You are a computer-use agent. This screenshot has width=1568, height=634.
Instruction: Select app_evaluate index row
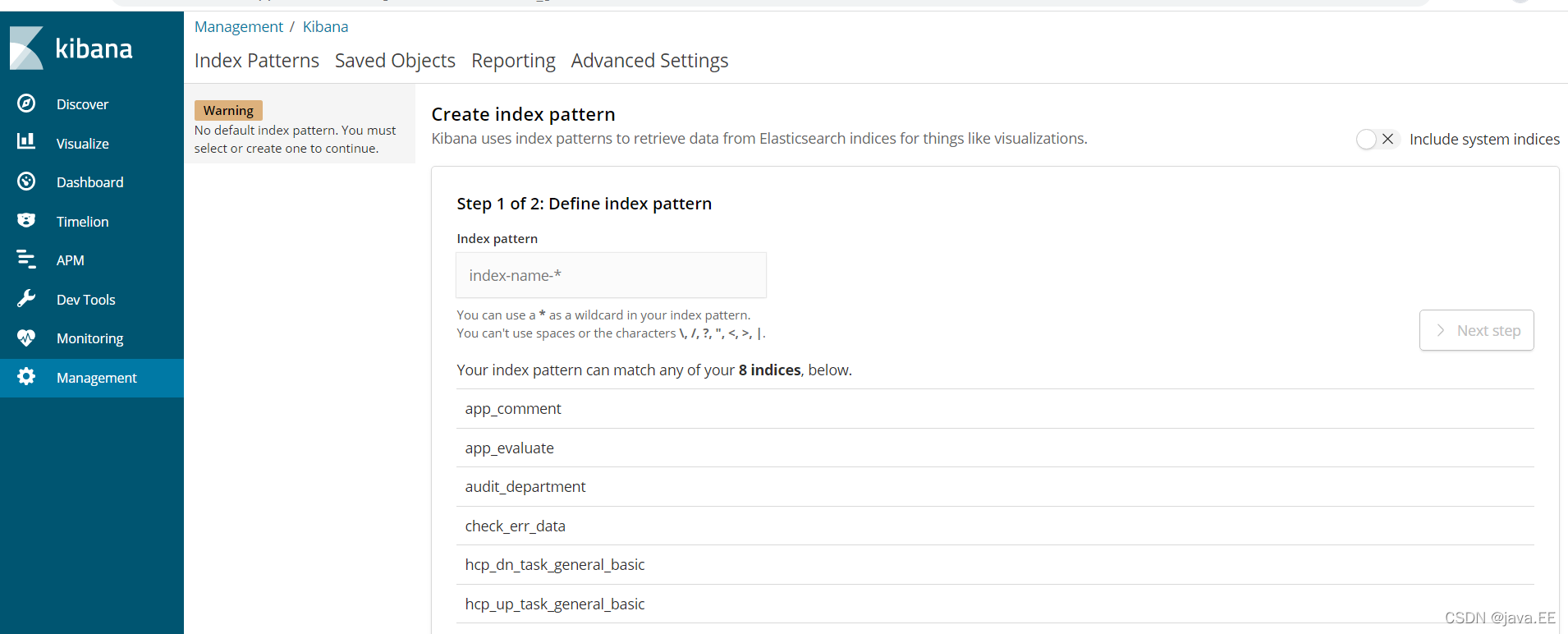(995, 448)
